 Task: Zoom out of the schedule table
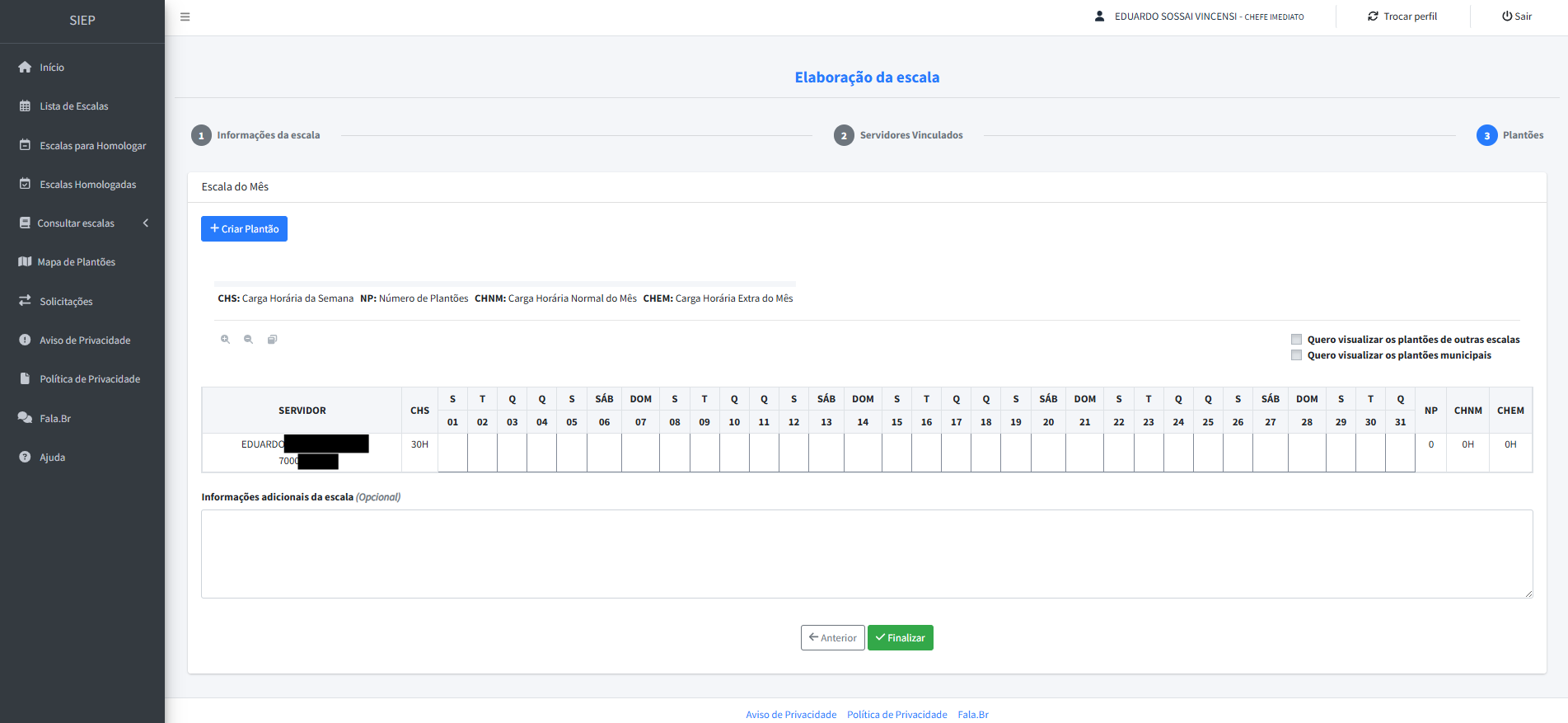pos(248,340)
